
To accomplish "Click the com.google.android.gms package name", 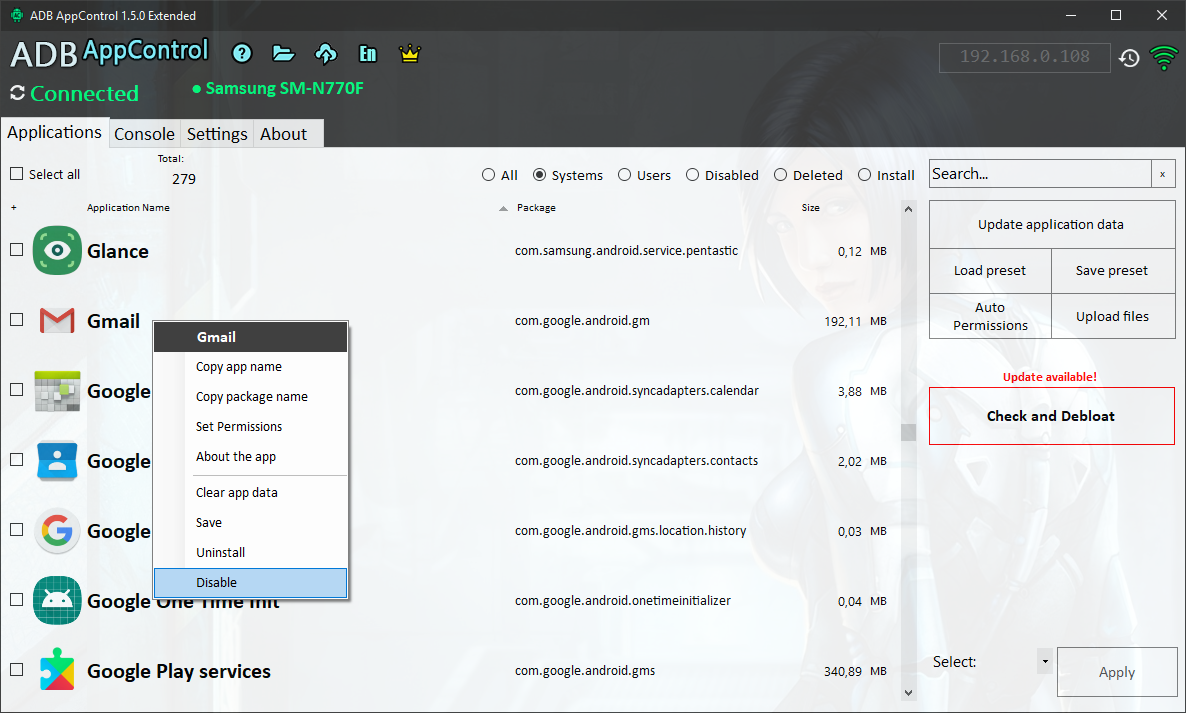I will click(x=585, y=671).
